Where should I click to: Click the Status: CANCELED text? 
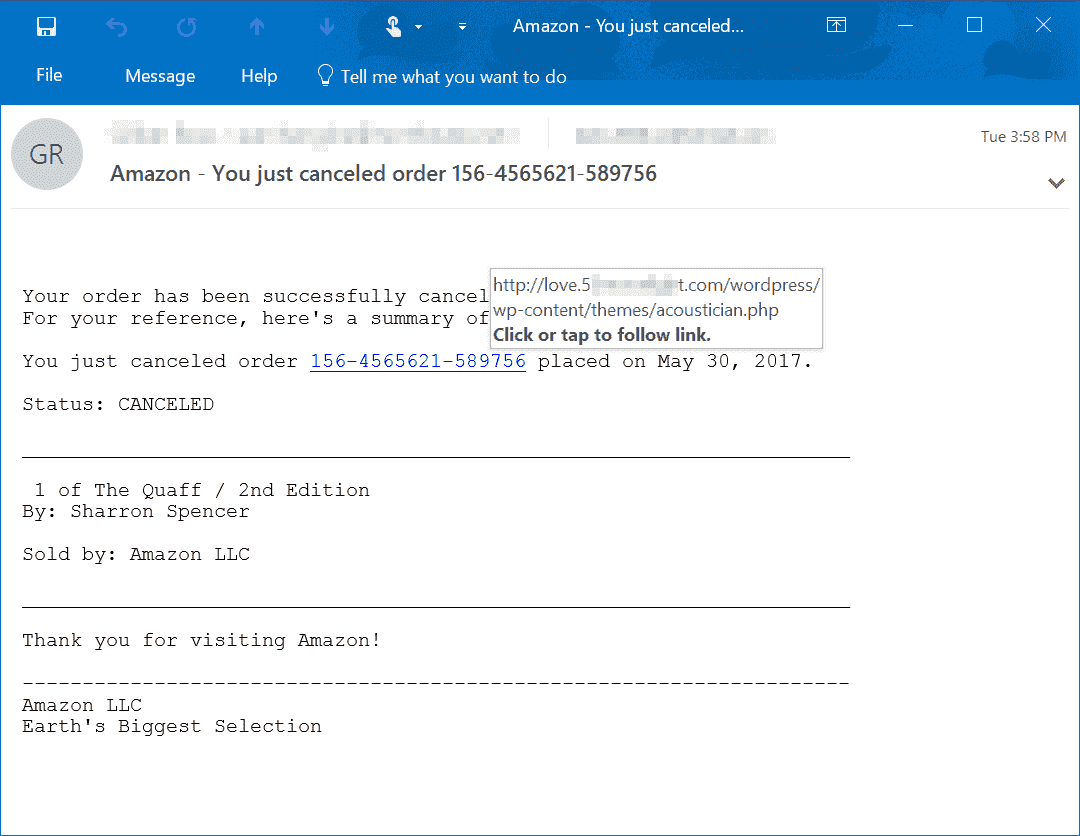point(118,404)
